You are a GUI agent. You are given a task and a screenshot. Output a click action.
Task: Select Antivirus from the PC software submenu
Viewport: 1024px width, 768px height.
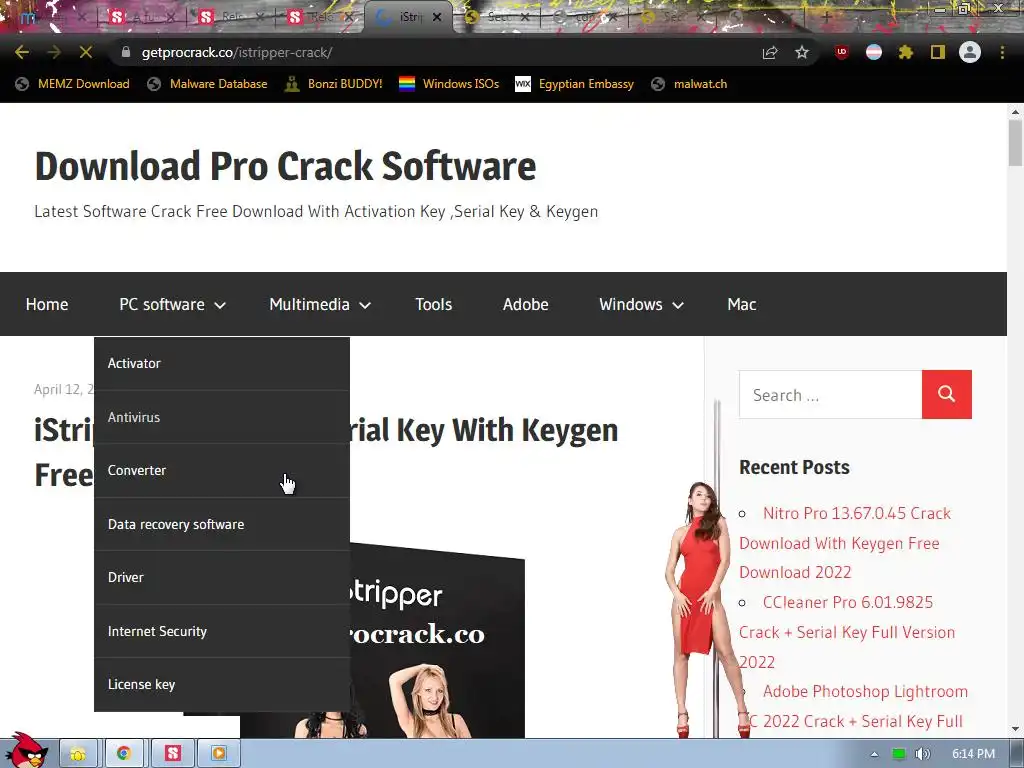(222, 417)
